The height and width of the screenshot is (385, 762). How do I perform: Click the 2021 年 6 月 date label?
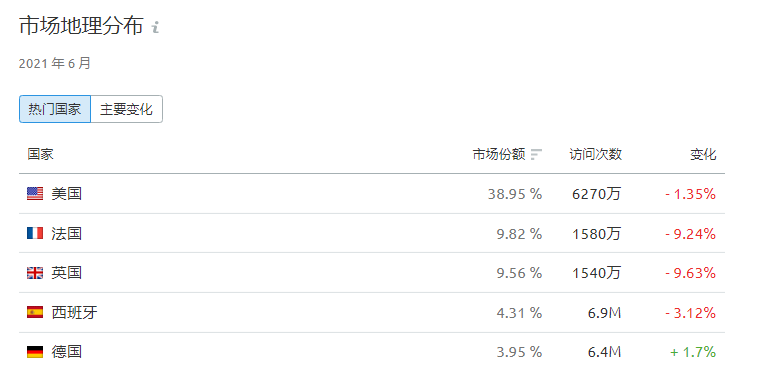(54, 63)
